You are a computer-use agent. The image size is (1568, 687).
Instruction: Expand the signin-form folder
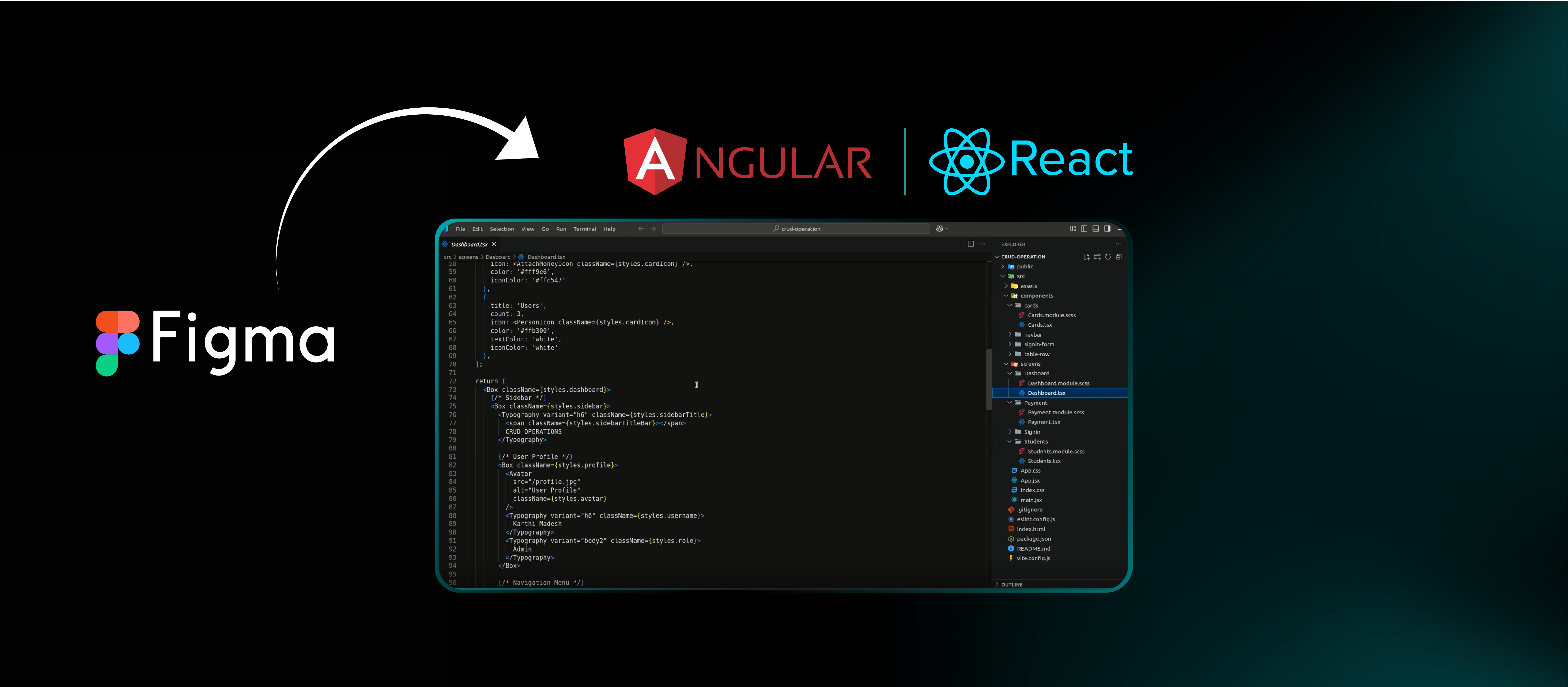(1060, 344)
